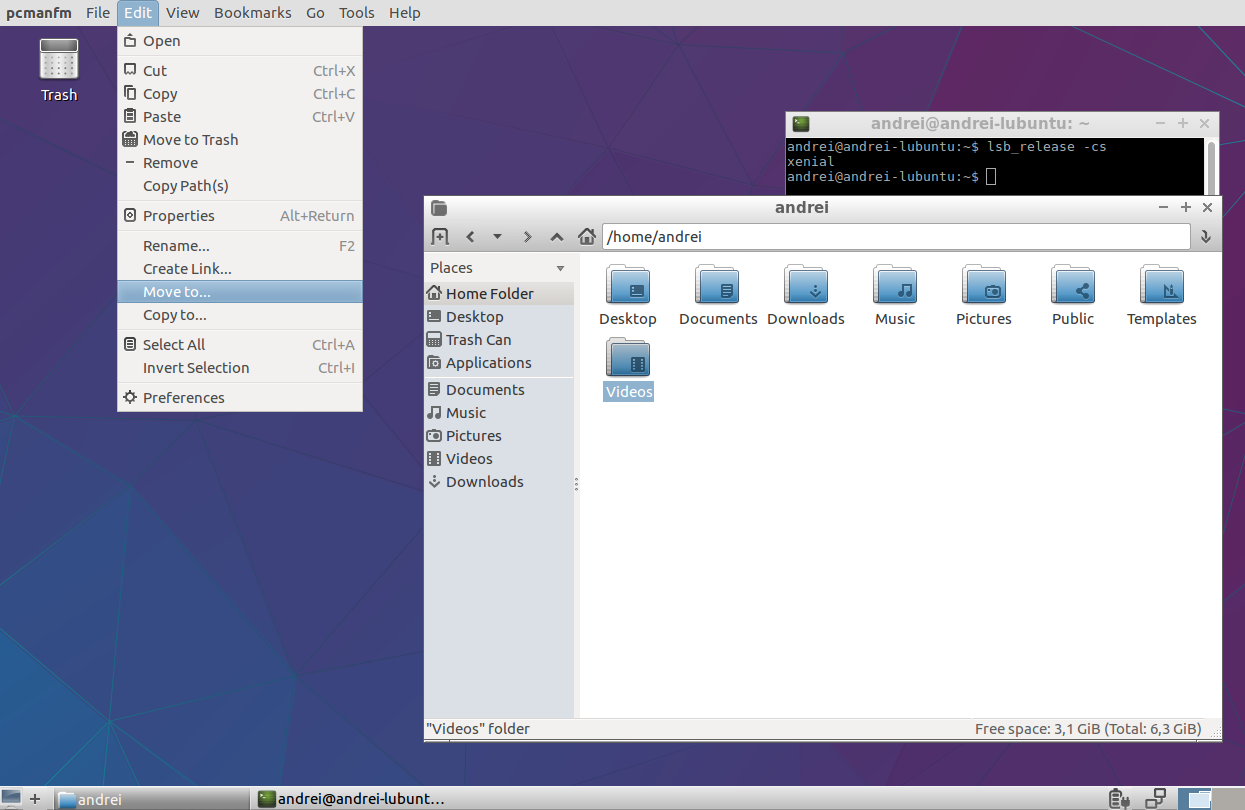Click the Home toolbar icon
The width and height of the screenshot is (1245, 810).
[x=587, y=236]
